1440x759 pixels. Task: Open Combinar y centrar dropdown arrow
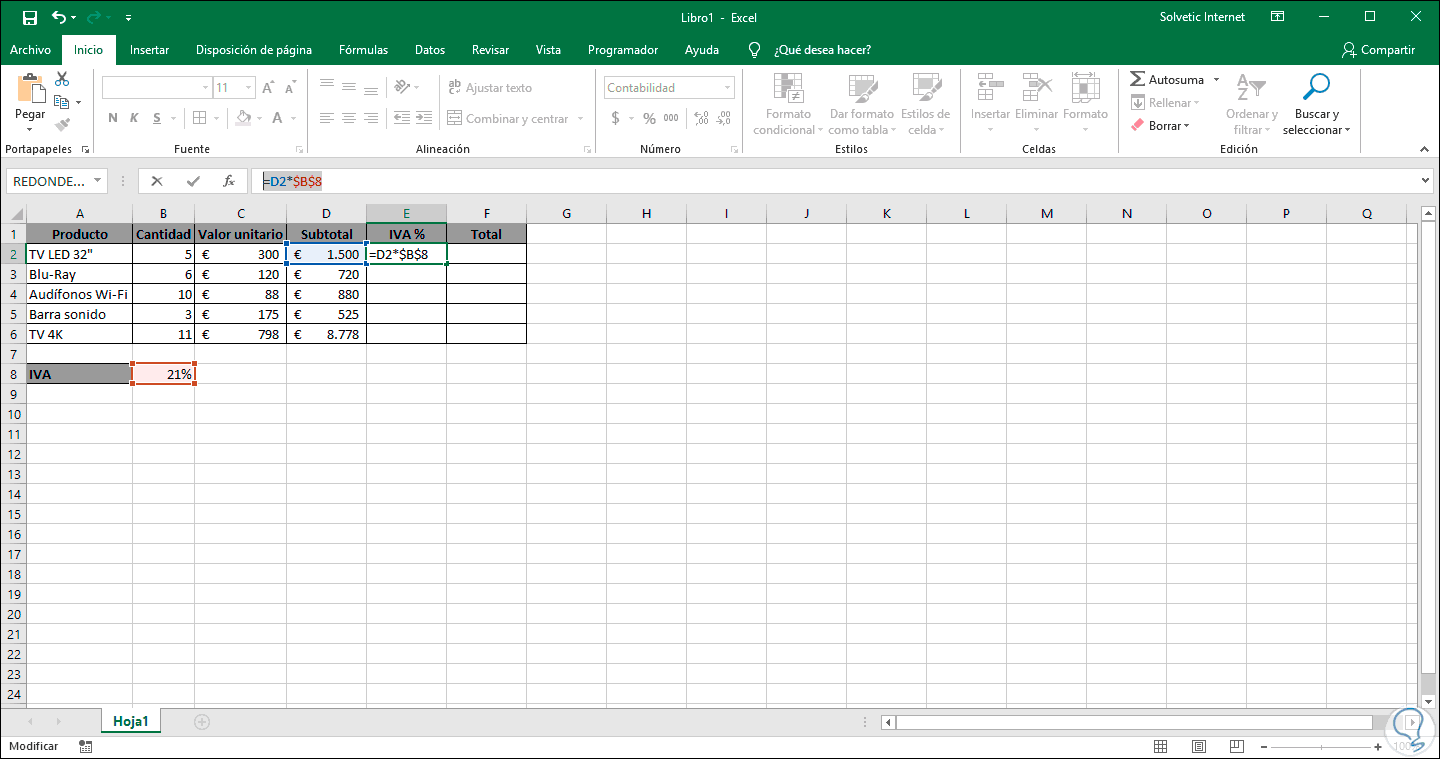(579, 119)
